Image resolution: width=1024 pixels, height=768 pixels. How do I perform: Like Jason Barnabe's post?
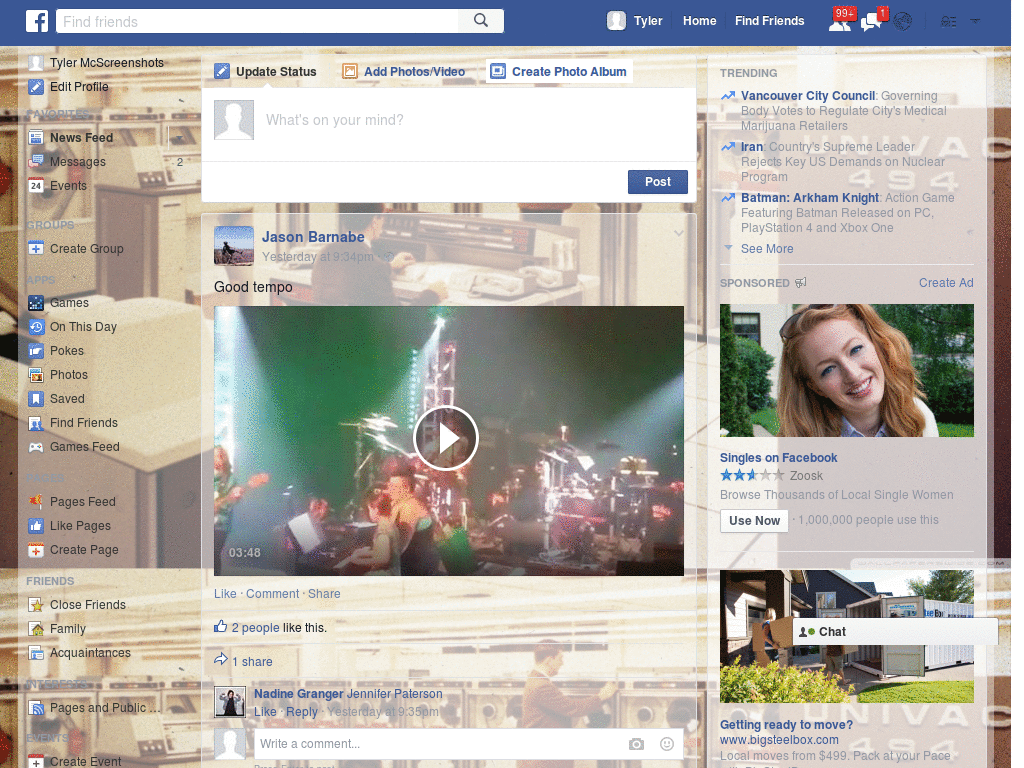tap(225, 594)
